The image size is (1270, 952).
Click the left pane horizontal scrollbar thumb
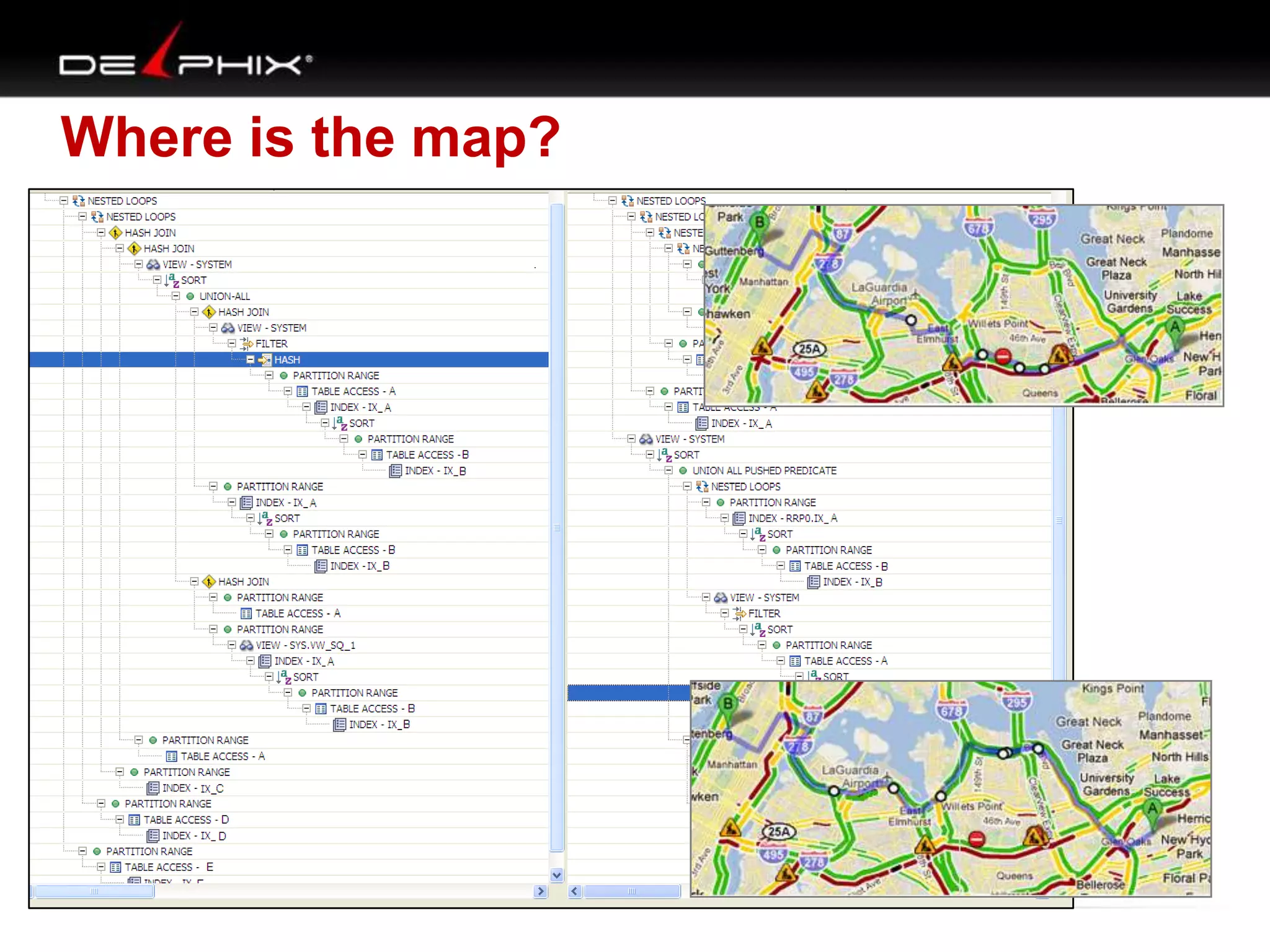(94, 891)
